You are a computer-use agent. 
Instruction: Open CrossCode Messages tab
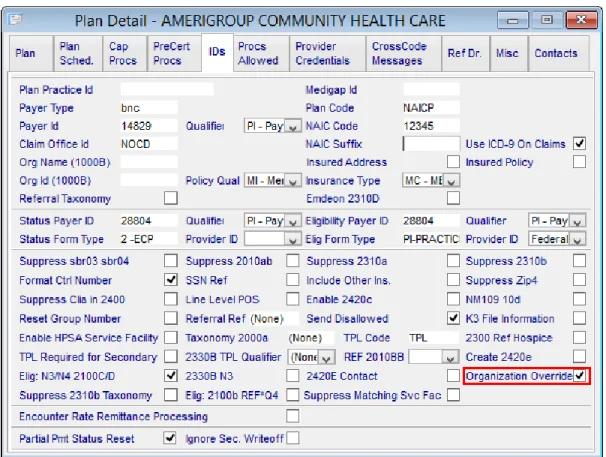tap(404, 53)
